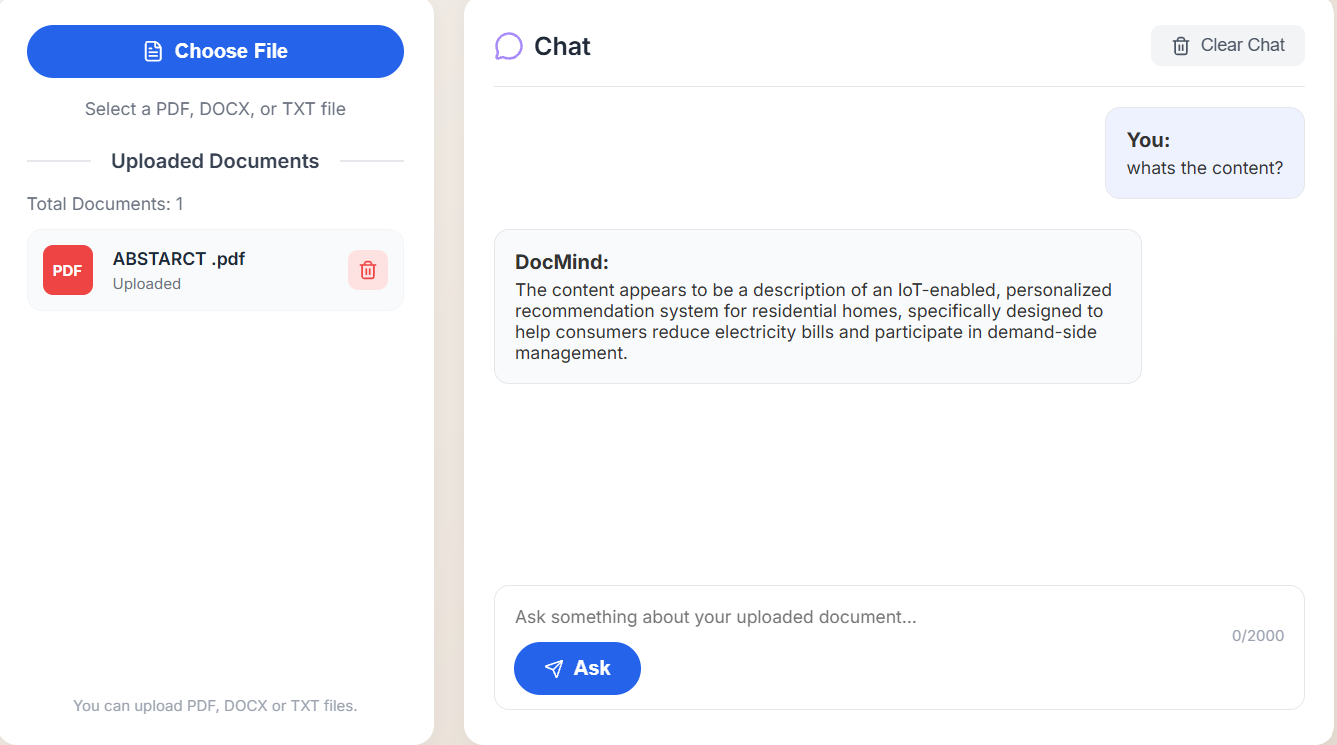Focus the question input field

(863, 617)
